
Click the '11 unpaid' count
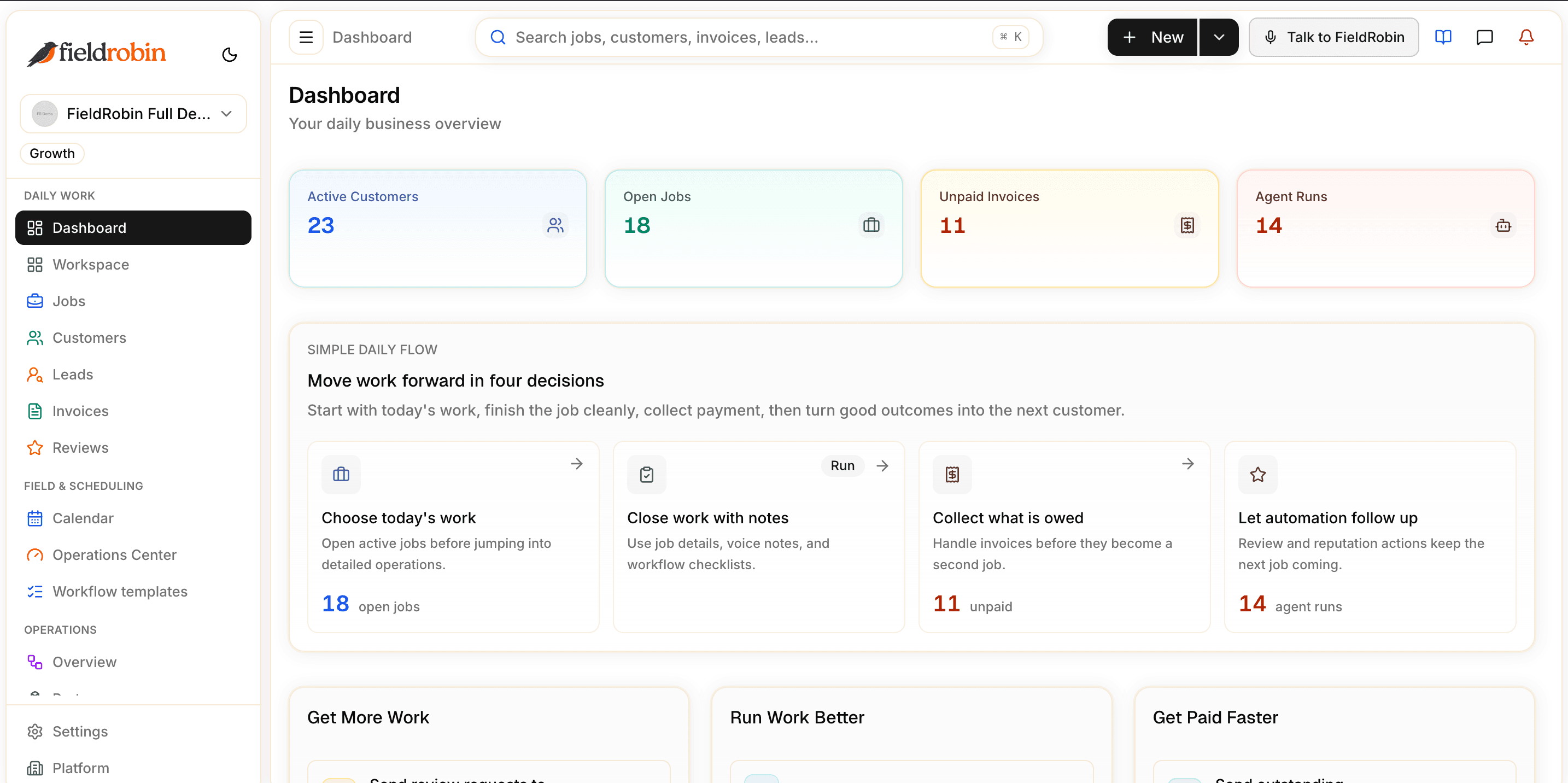(x=973, y=604)
